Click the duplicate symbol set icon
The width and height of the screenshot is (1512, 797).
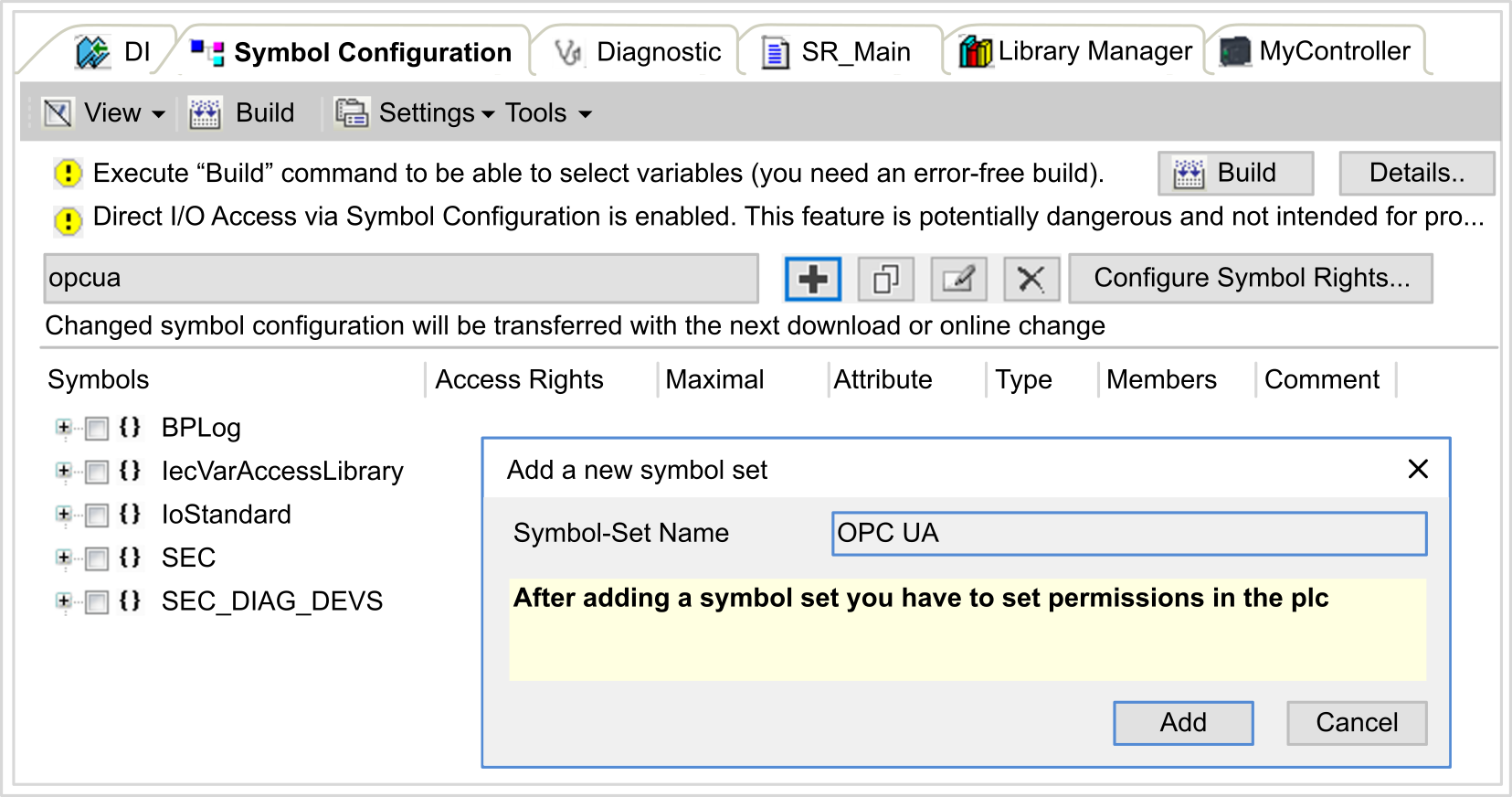885,279
